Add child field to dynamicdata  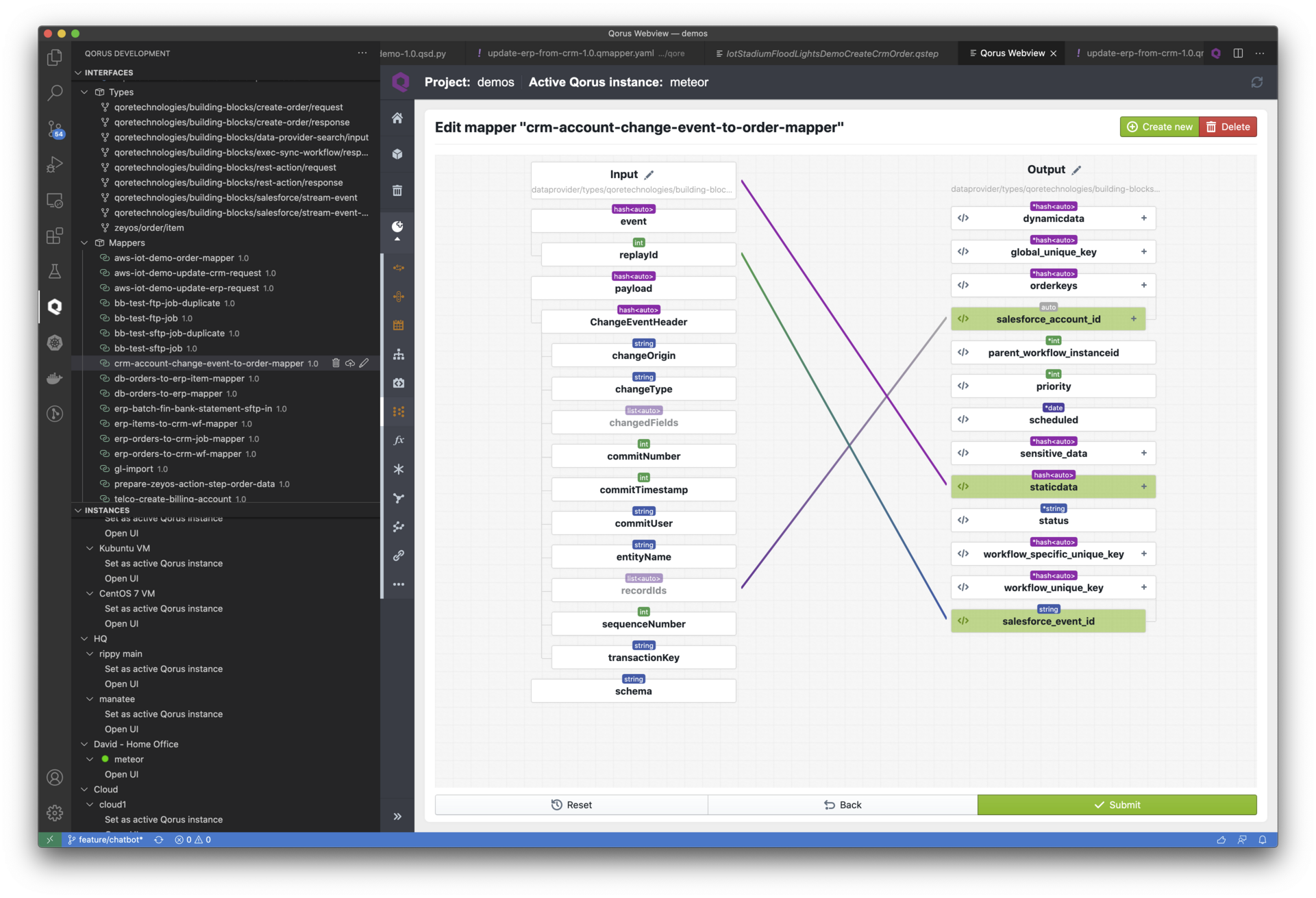pos(1144,219)
